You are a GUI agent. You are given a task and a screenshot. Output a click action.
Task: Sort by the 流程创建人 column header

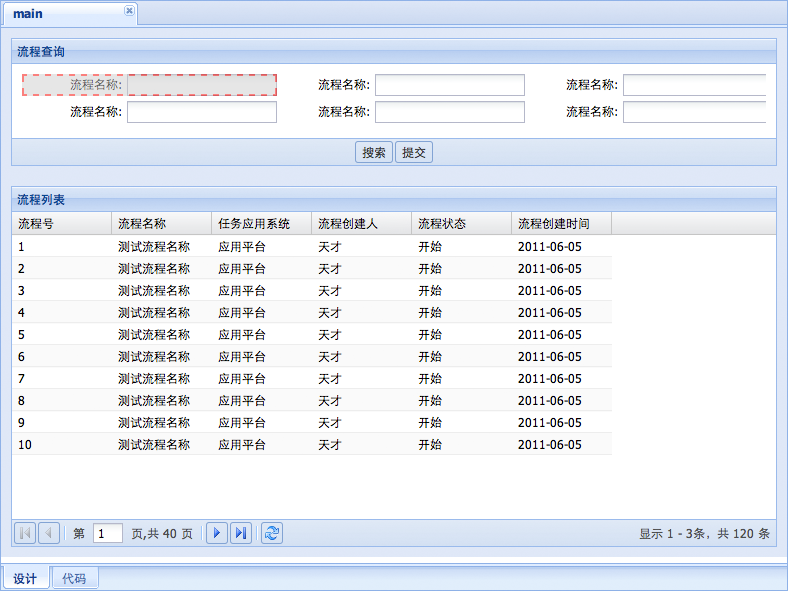(x=361, y=223)
